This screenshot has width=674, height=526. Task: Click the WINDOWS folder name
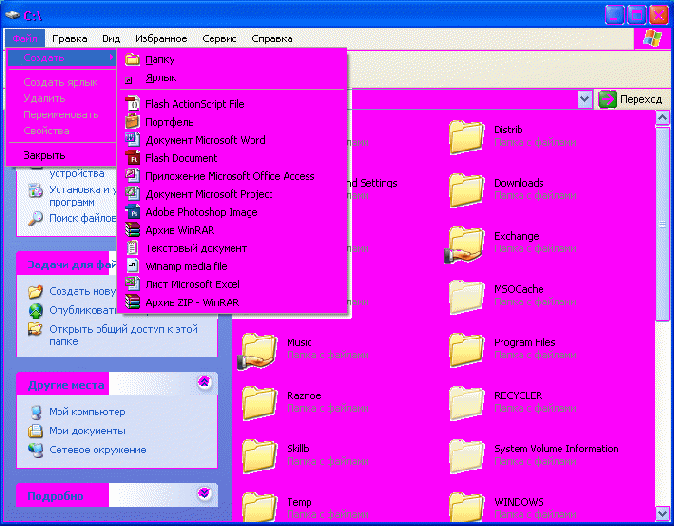pyautogui.click(x=519, y=502)
